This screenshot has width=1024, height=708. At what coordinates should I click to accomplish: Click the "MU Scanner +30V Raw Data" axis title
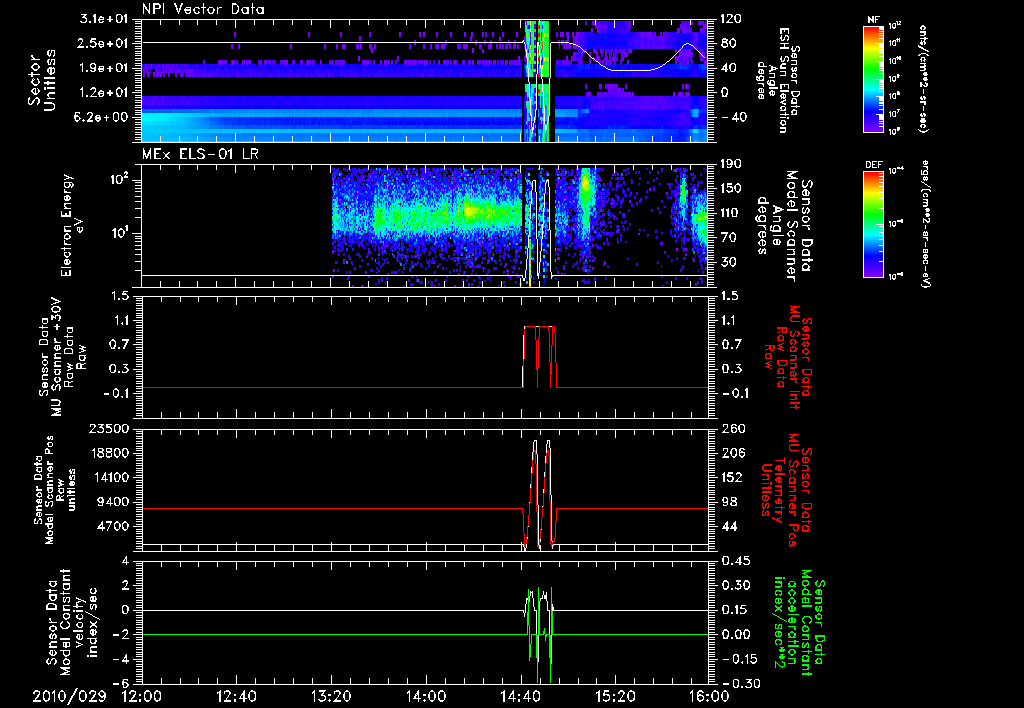click(x=62, y=358)
